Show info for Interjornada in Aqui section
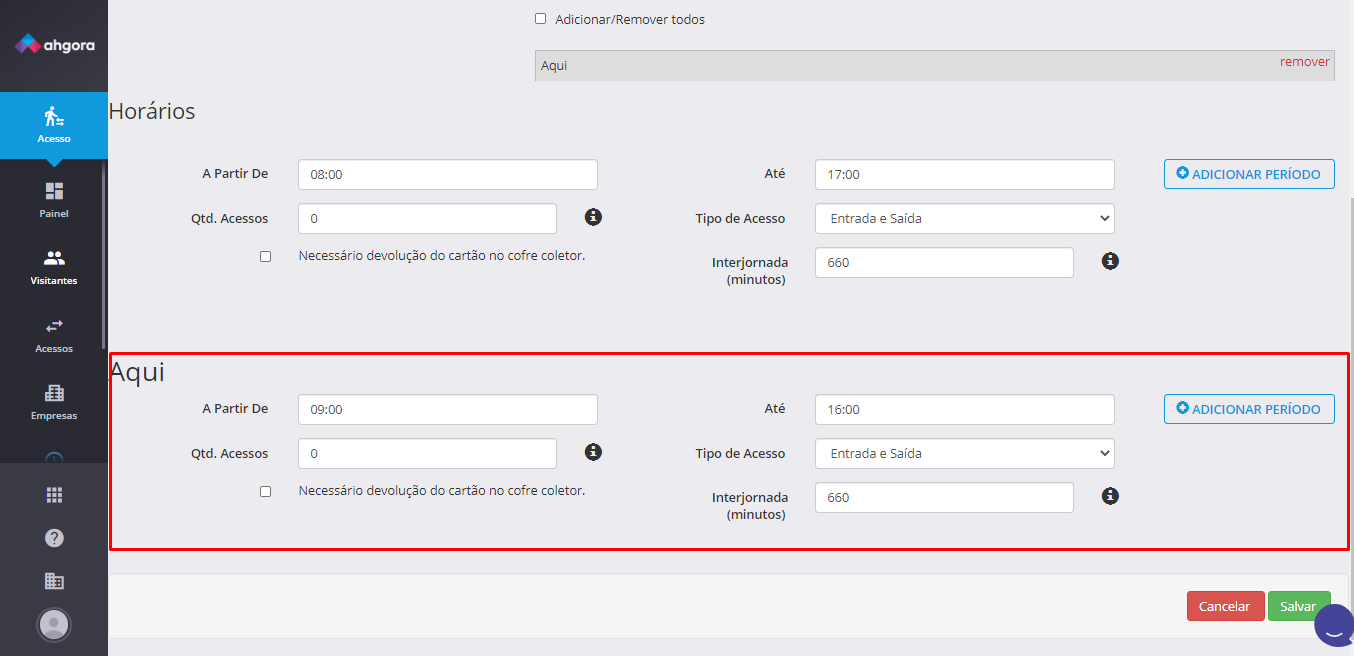 (x=1110, y=496)
